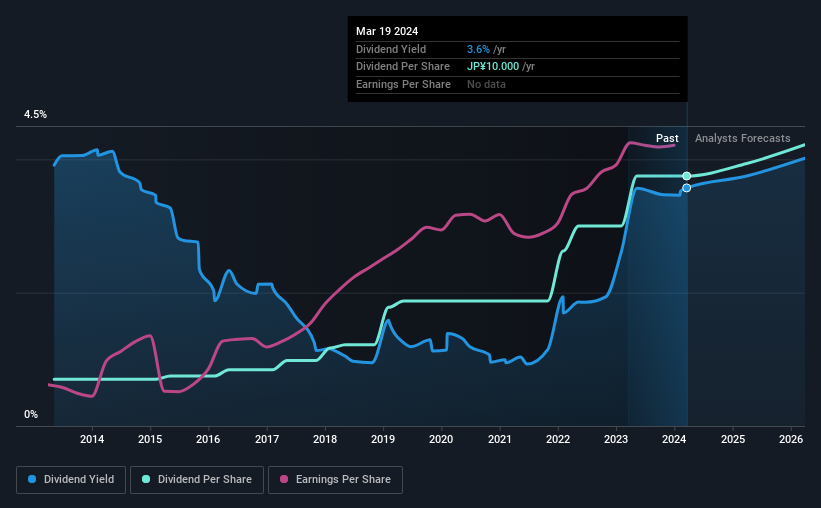The image size is (821, 508).
Task: Click the 'Earnings Per Share' tooltip row label
Action: pyautogui.click(x=403, y=84)
